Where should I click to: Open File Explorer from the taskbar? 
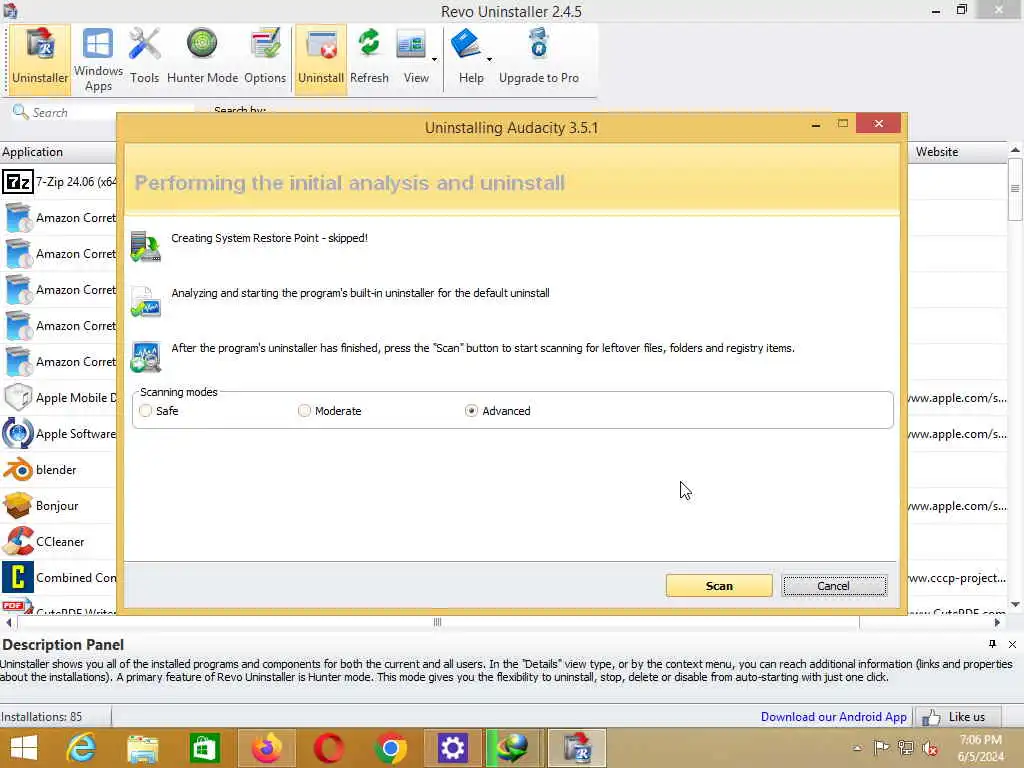coord(142,748)
